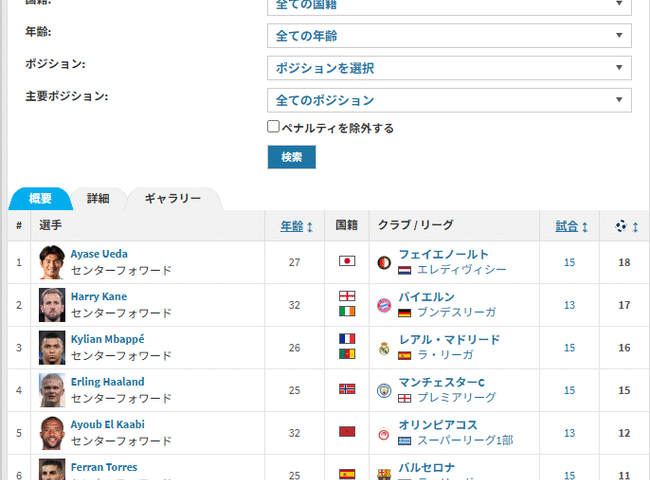
Task: Open Kylian Mbappé's player profile link
Action: (x=107, y=339)
